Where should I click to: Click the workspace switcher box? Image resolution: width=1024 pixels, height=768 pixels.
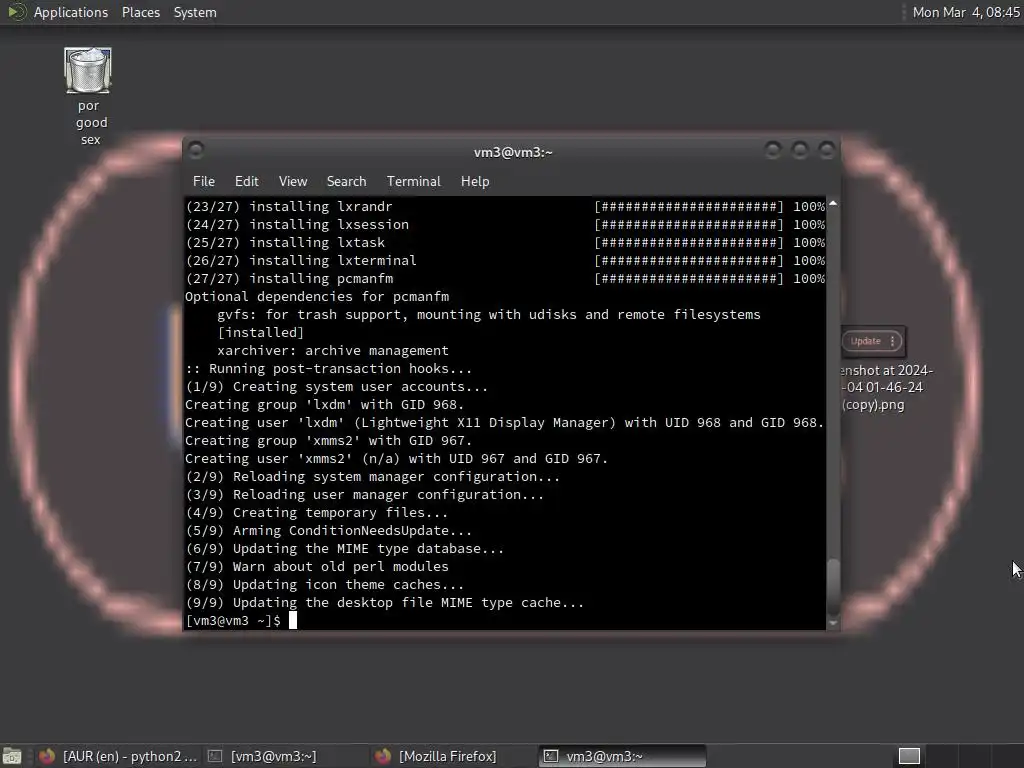[909, 756]
